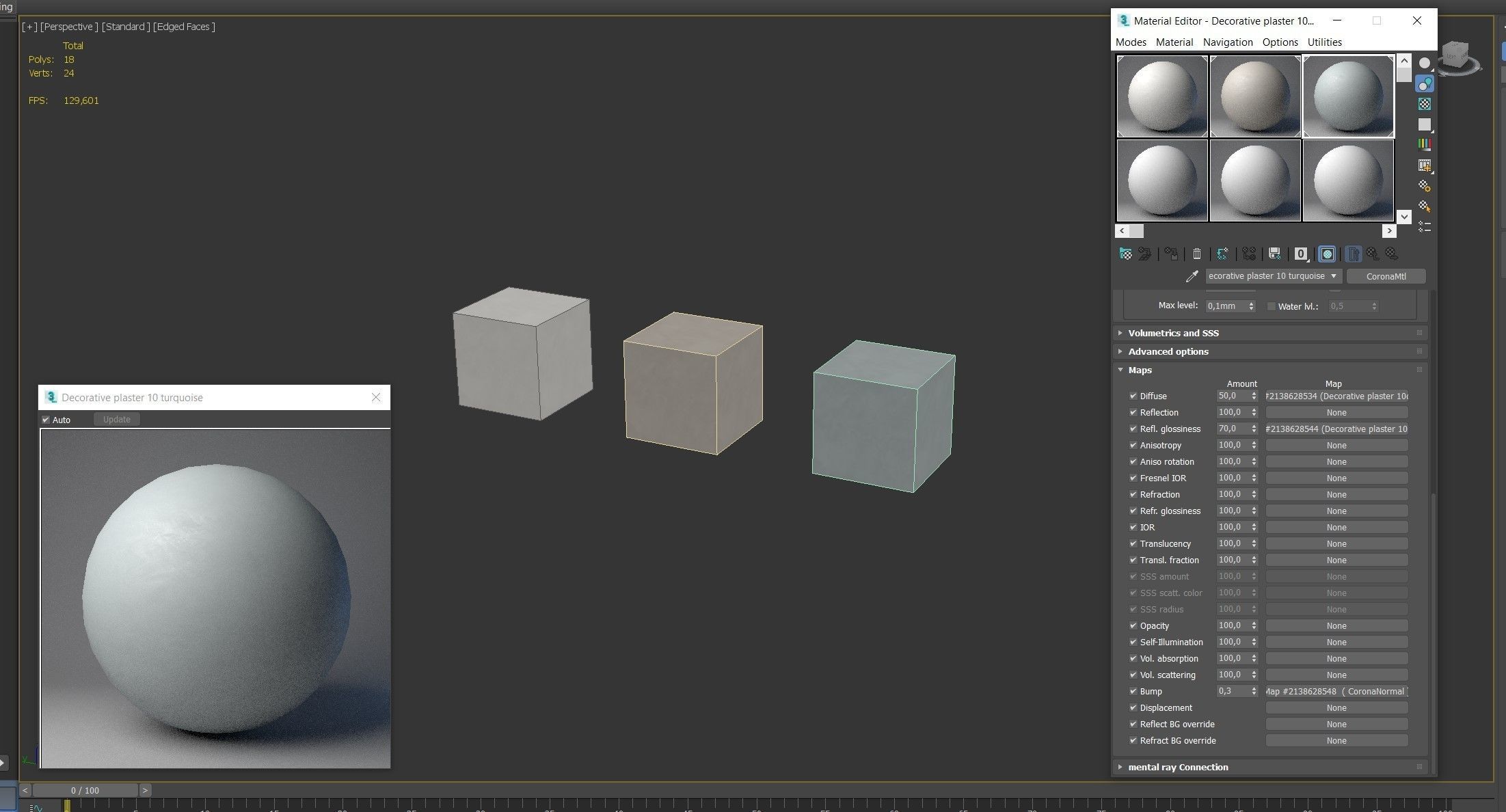Click Select by Material icon
The height and width of the screenshot is (812, 1506).
pos(1425,206)
